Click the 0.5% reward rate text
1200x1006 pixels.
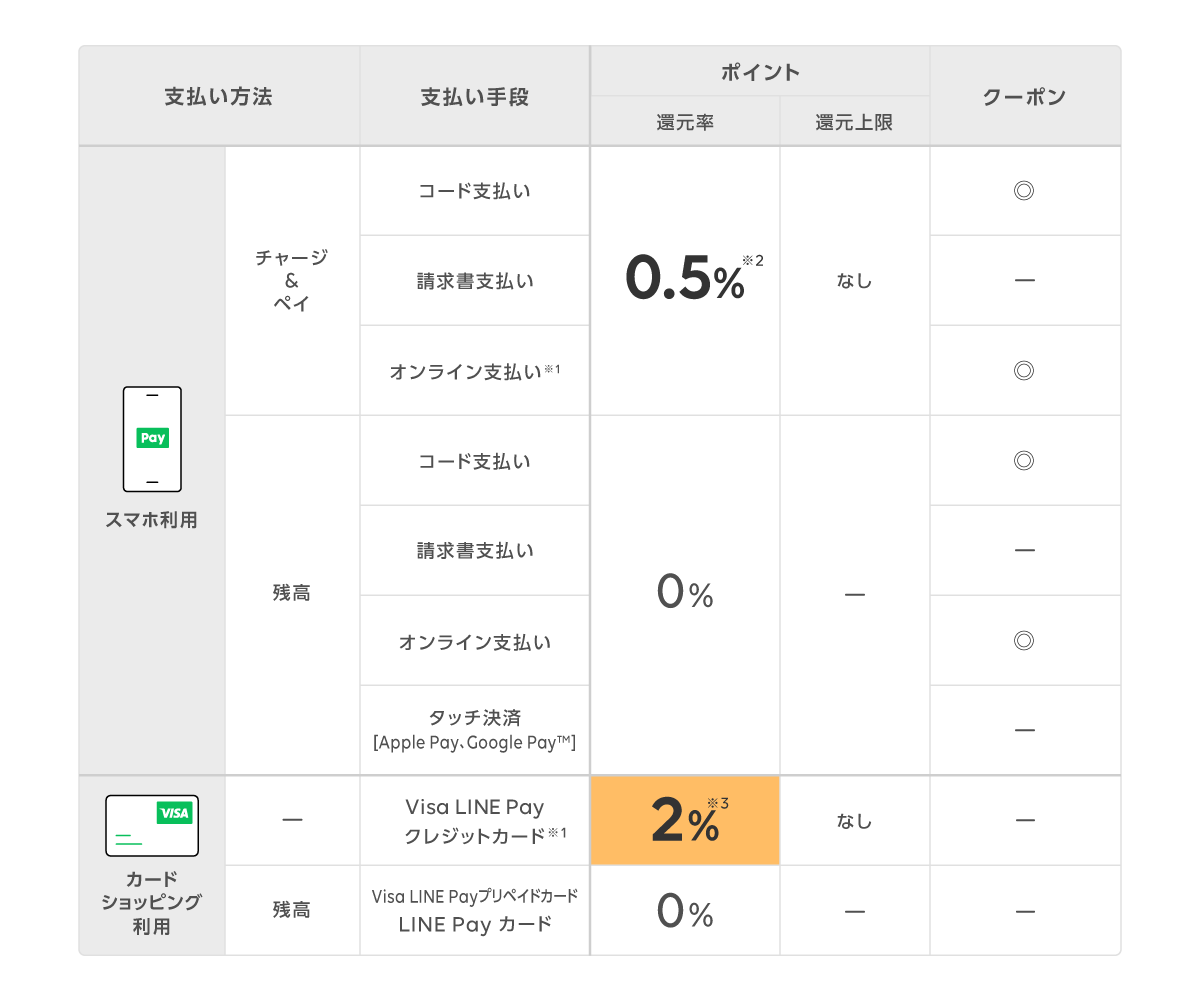(x=685, y=280)
